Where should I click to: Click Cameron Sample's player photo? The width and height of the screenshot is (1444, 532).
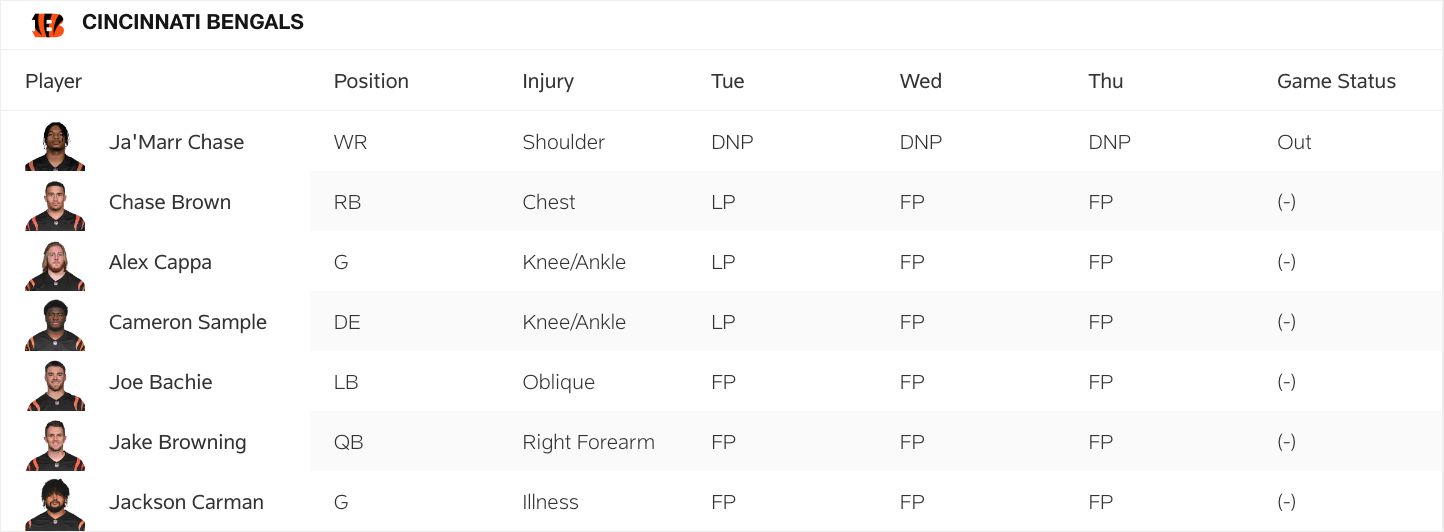tap(55, 324)
